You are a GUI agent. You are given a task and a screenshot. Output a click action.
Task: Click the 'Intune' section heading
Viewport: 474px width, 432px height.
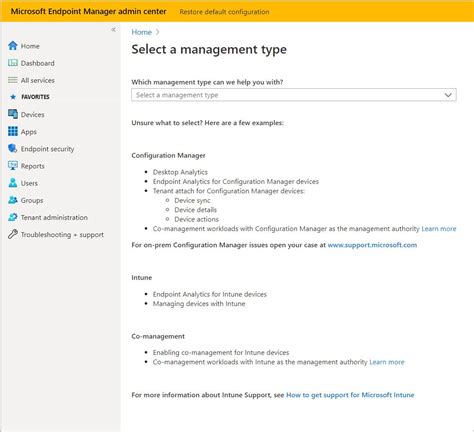point(142,278)
